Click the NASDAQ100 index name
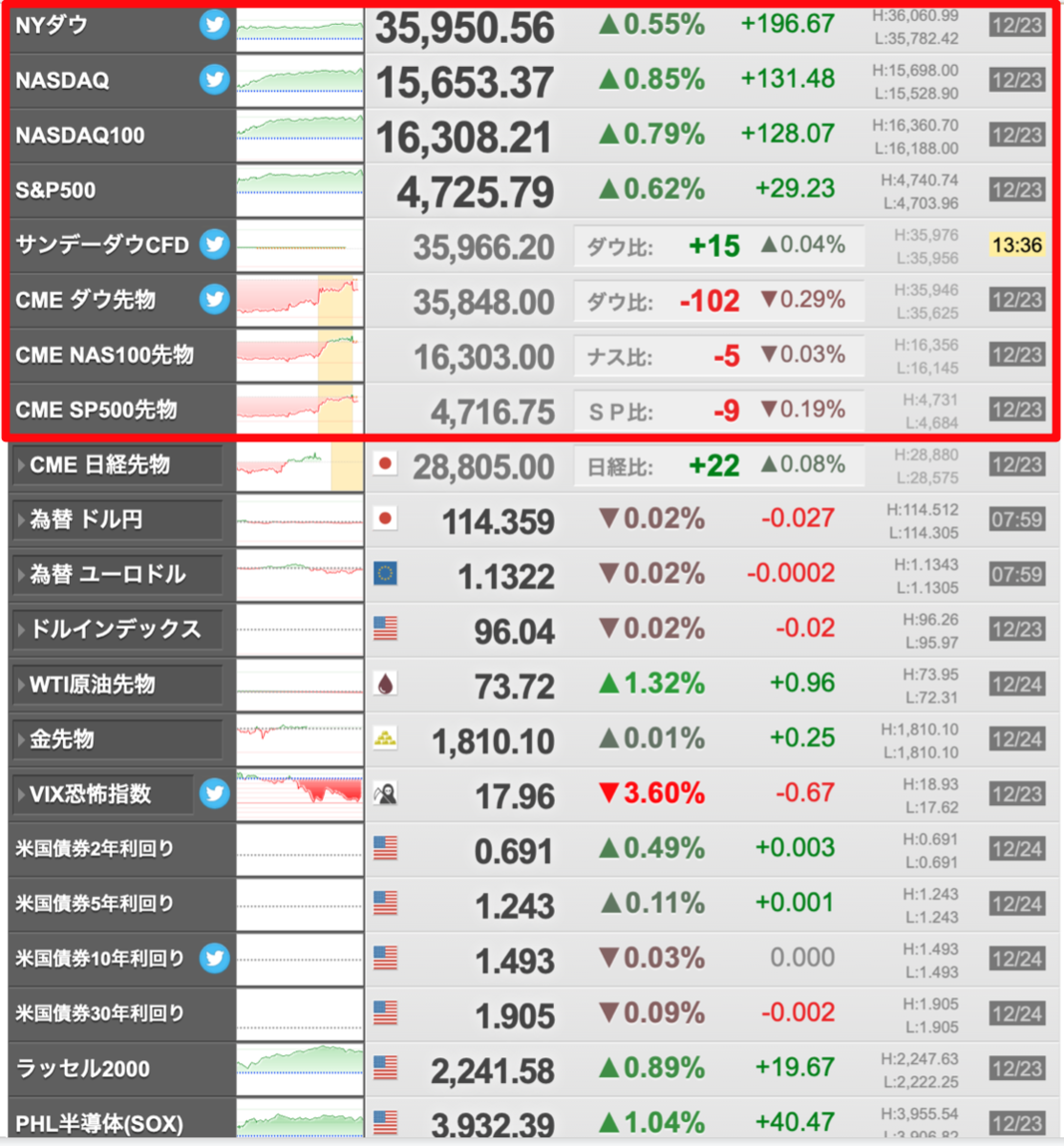Viewport: 1064px width, 1146px height. coord(80,136)
